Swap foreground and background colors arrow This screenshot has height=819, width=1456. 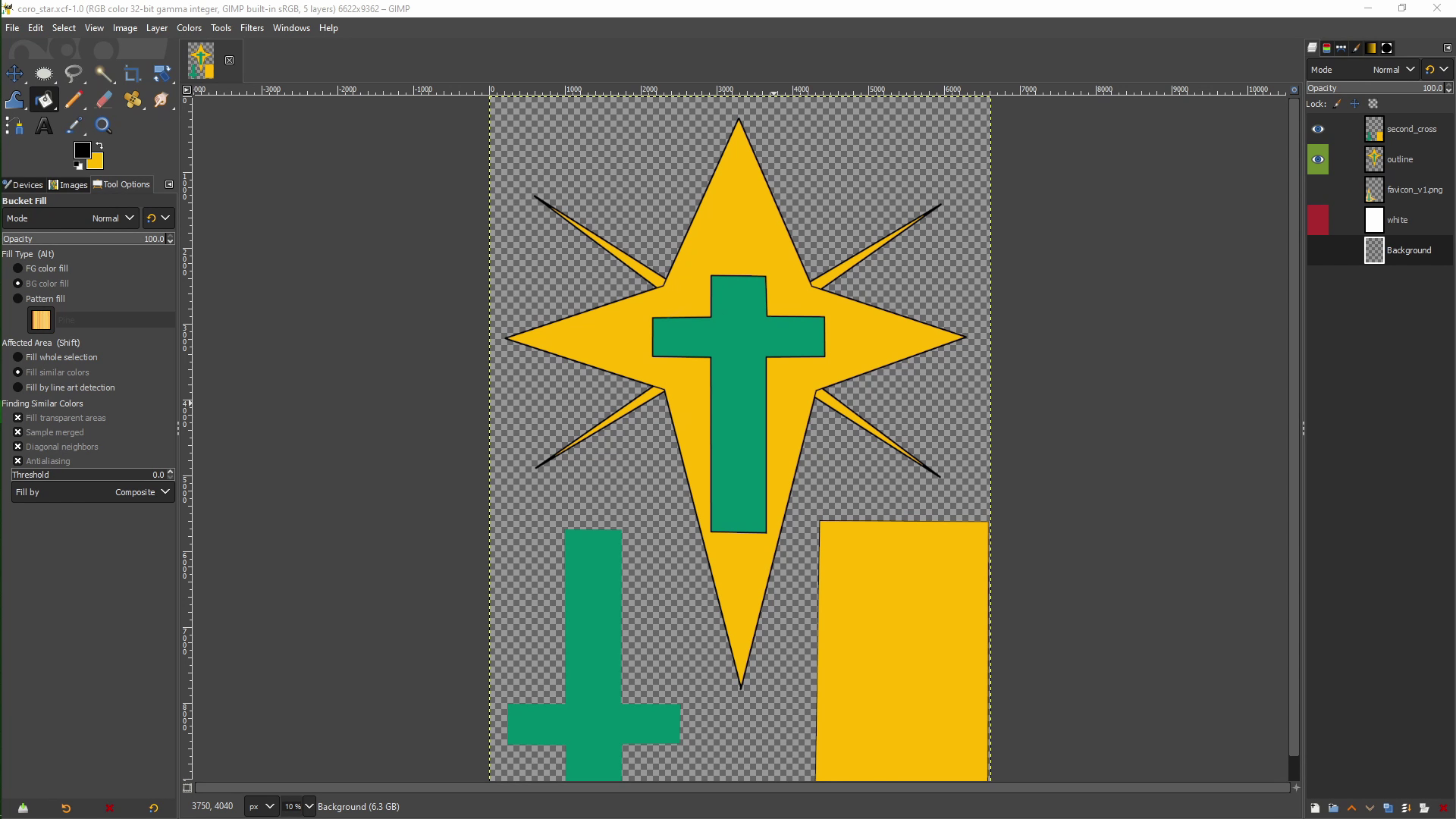coord(99,146)
